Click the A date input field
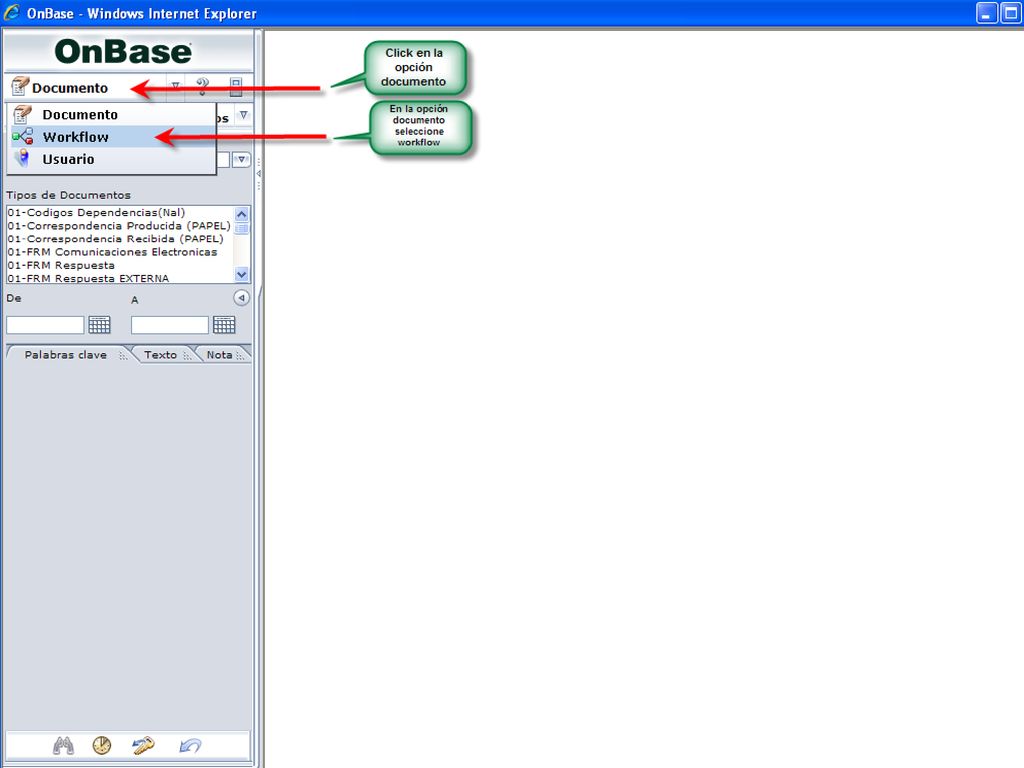This screenshot has height=768, width=1024. [x=170, y=325]
